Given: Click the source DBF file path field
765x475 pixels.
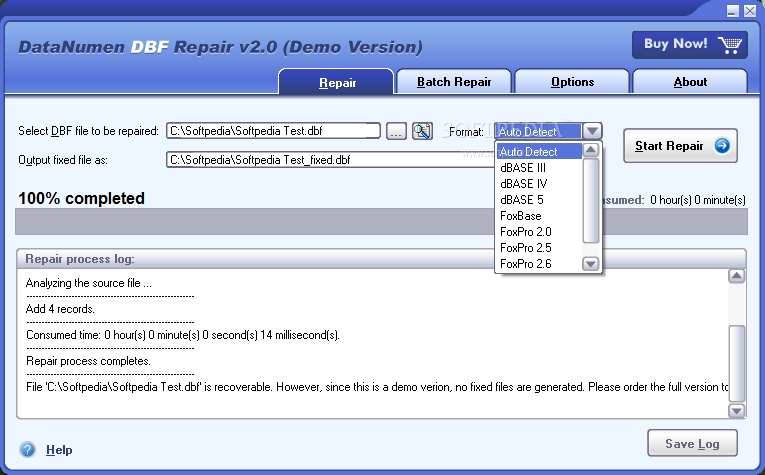Looking at the screenshot, I should 273,131.
